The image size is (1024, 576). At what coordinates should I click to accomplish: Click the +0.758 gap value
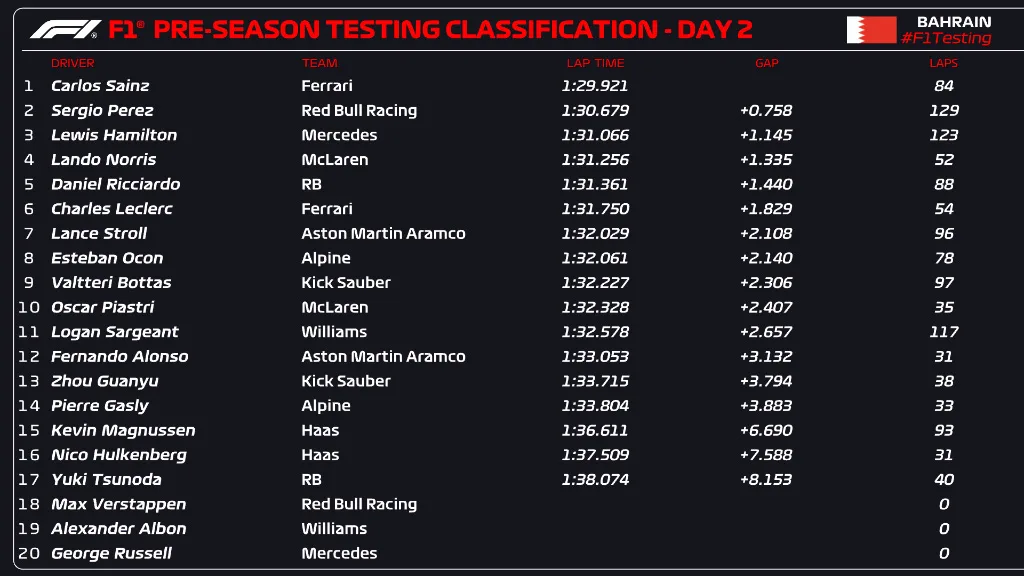tap(765, 110)
